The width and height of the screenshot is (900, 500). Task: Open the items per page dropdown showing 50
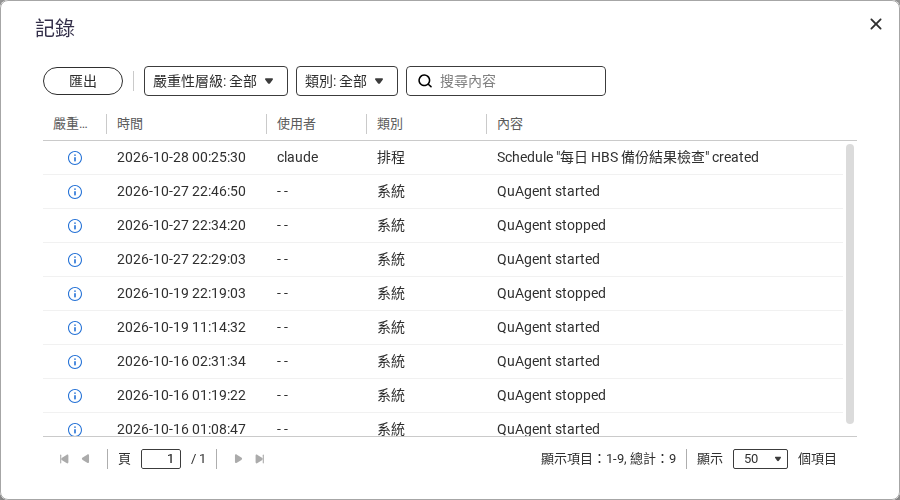(x=760, y=459)
